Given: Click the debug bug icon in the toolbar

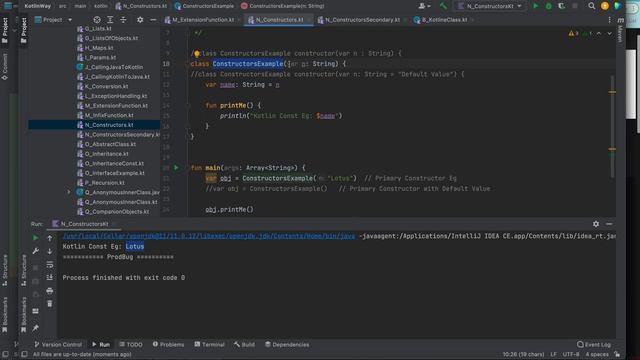Looking at the screenshot, I should tap(549, 6).
